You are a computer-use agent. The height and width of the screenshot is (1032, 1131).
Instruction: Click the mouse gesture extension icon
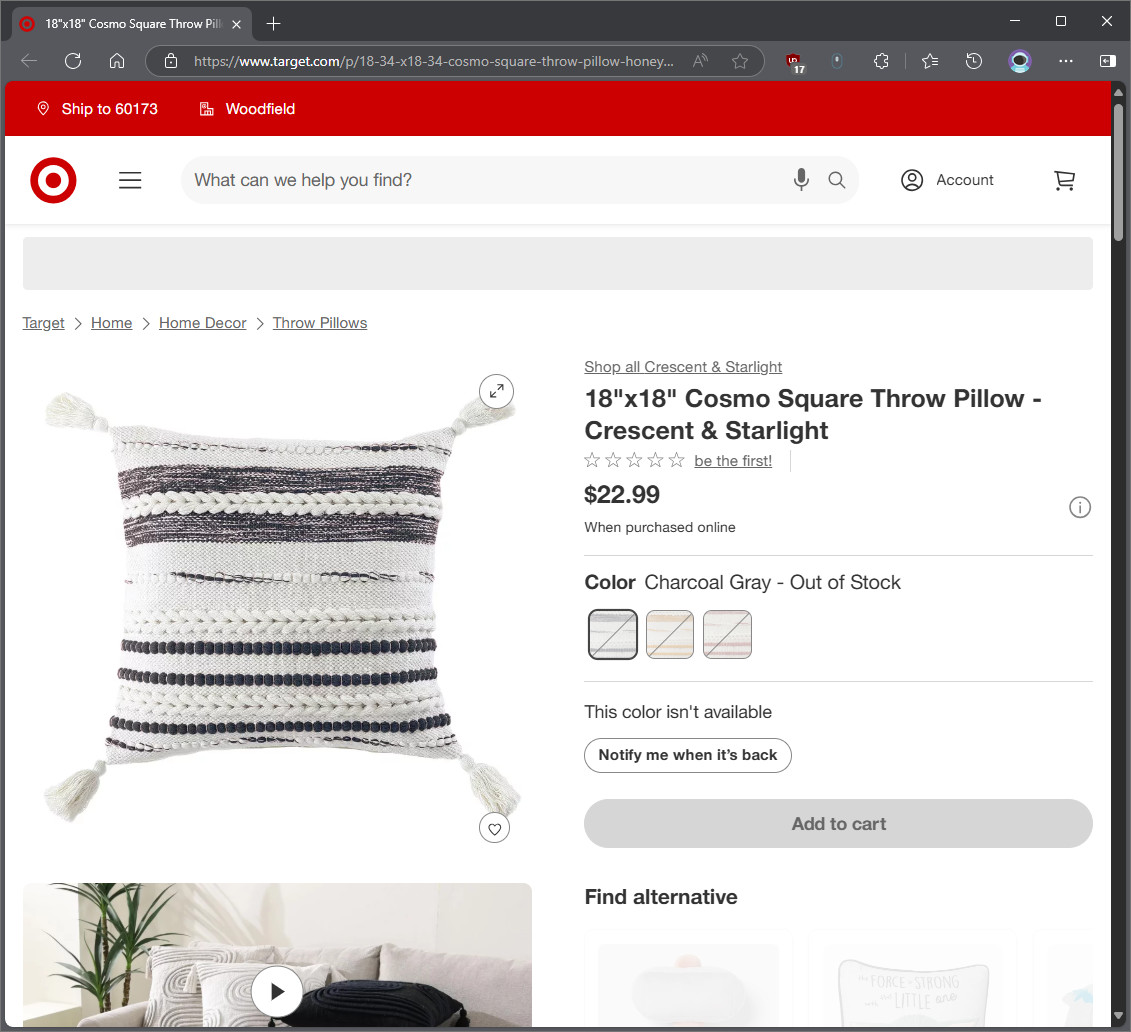pos(837,61)
